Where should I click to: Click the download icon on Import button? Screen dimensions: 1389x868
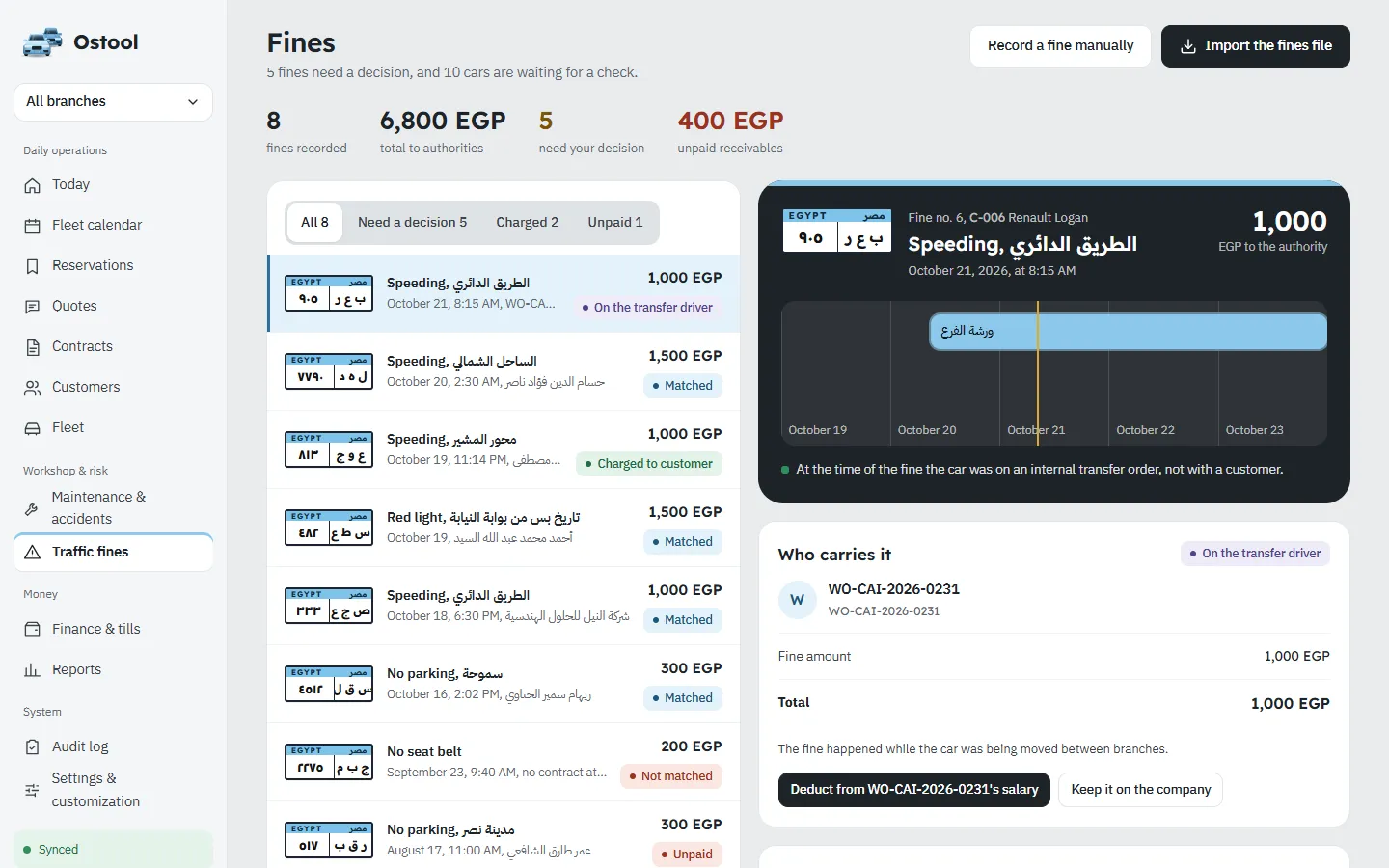click(1188, 46)
